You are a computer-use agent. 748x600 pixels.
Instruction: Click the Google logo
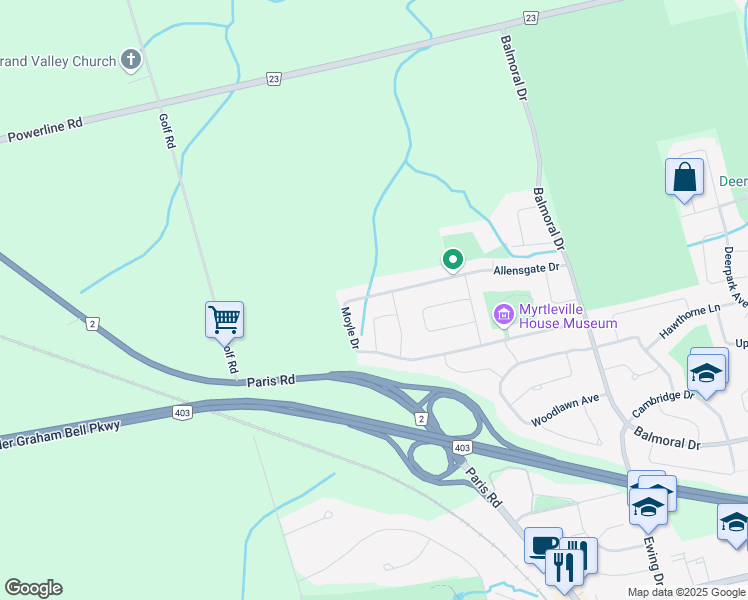[33, 588]
